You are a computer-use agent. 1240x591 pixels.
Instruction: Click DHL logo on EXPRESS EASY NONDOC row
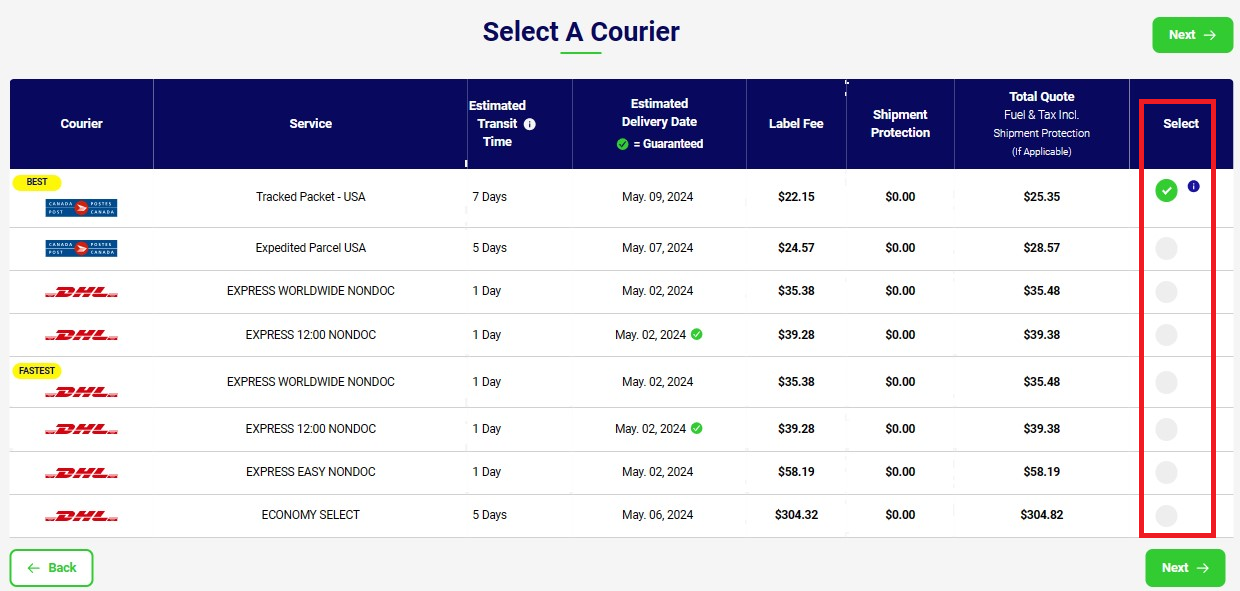coord(81,472)
